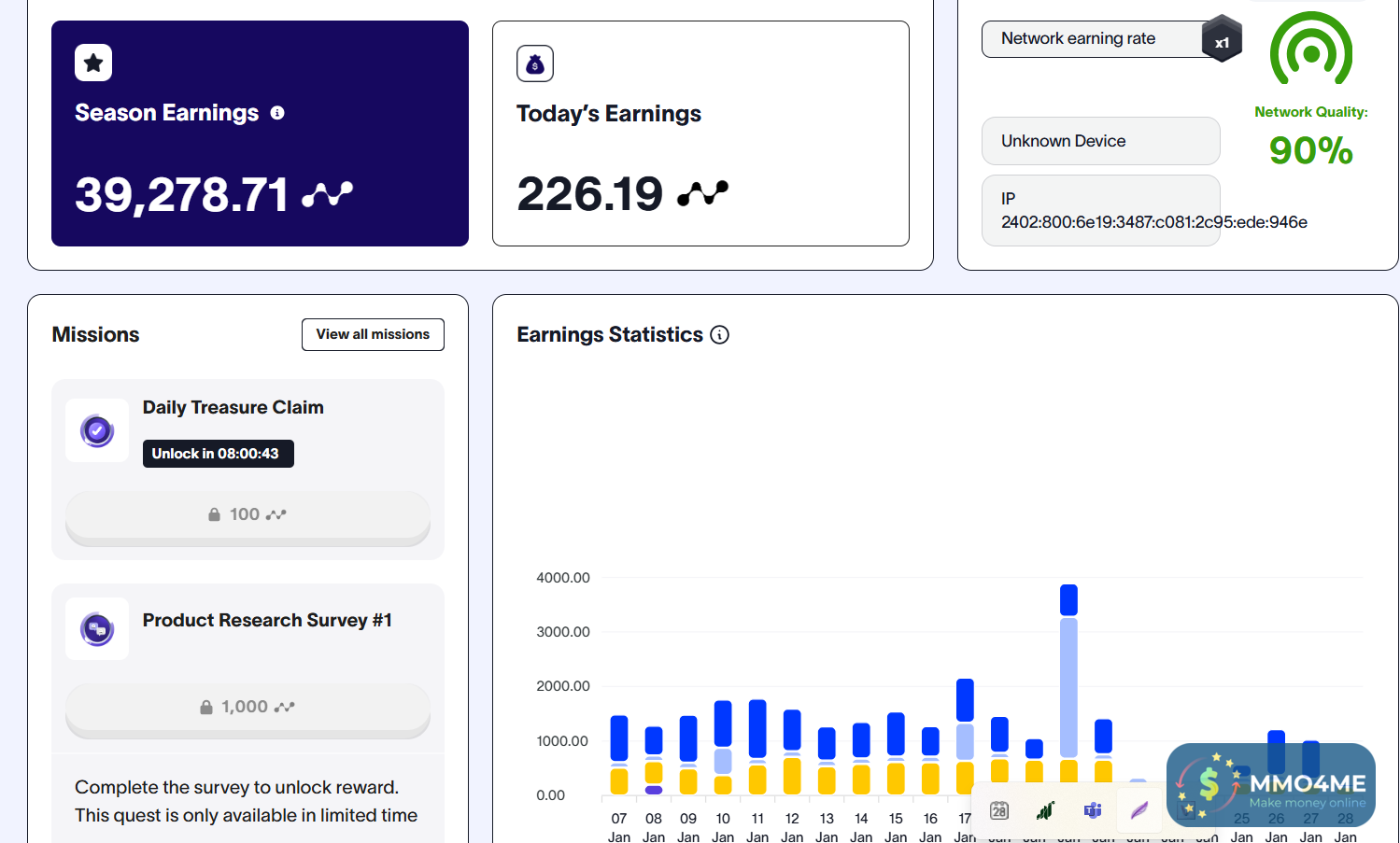Click the 14 Jan date label

(861, 827)
